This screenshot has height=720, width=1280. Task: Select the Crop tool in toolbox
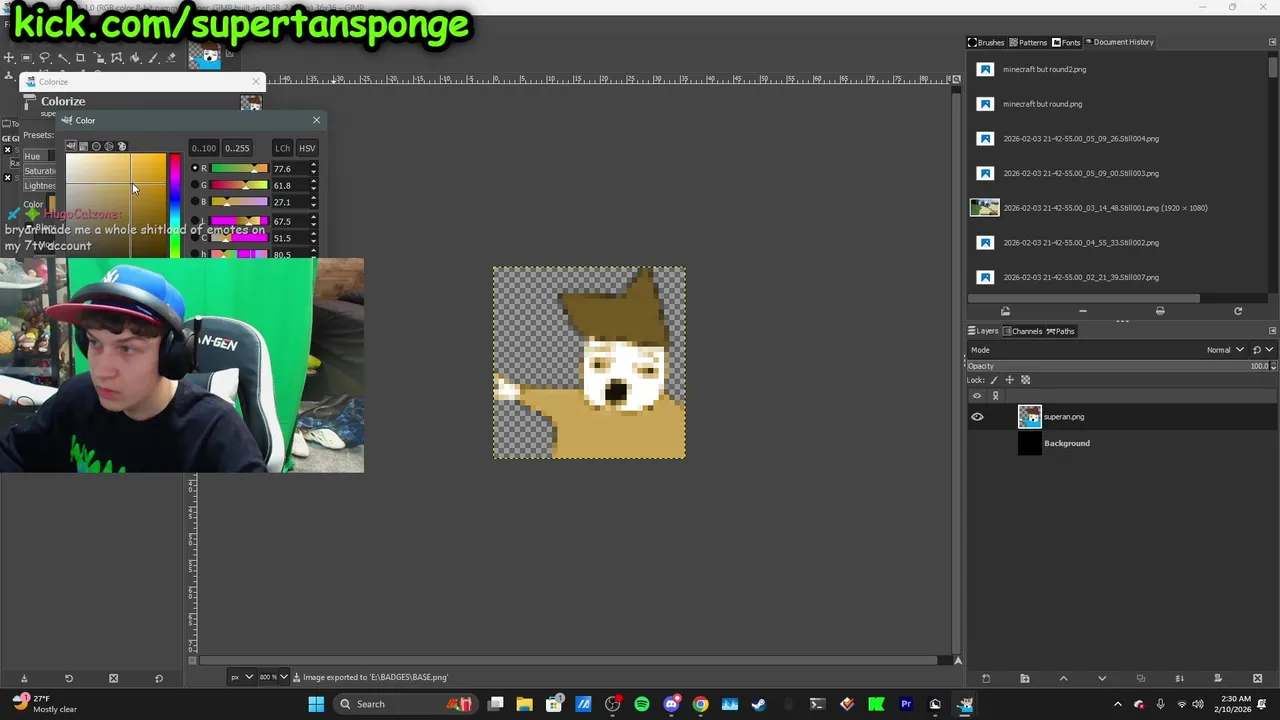pos(80,58)
